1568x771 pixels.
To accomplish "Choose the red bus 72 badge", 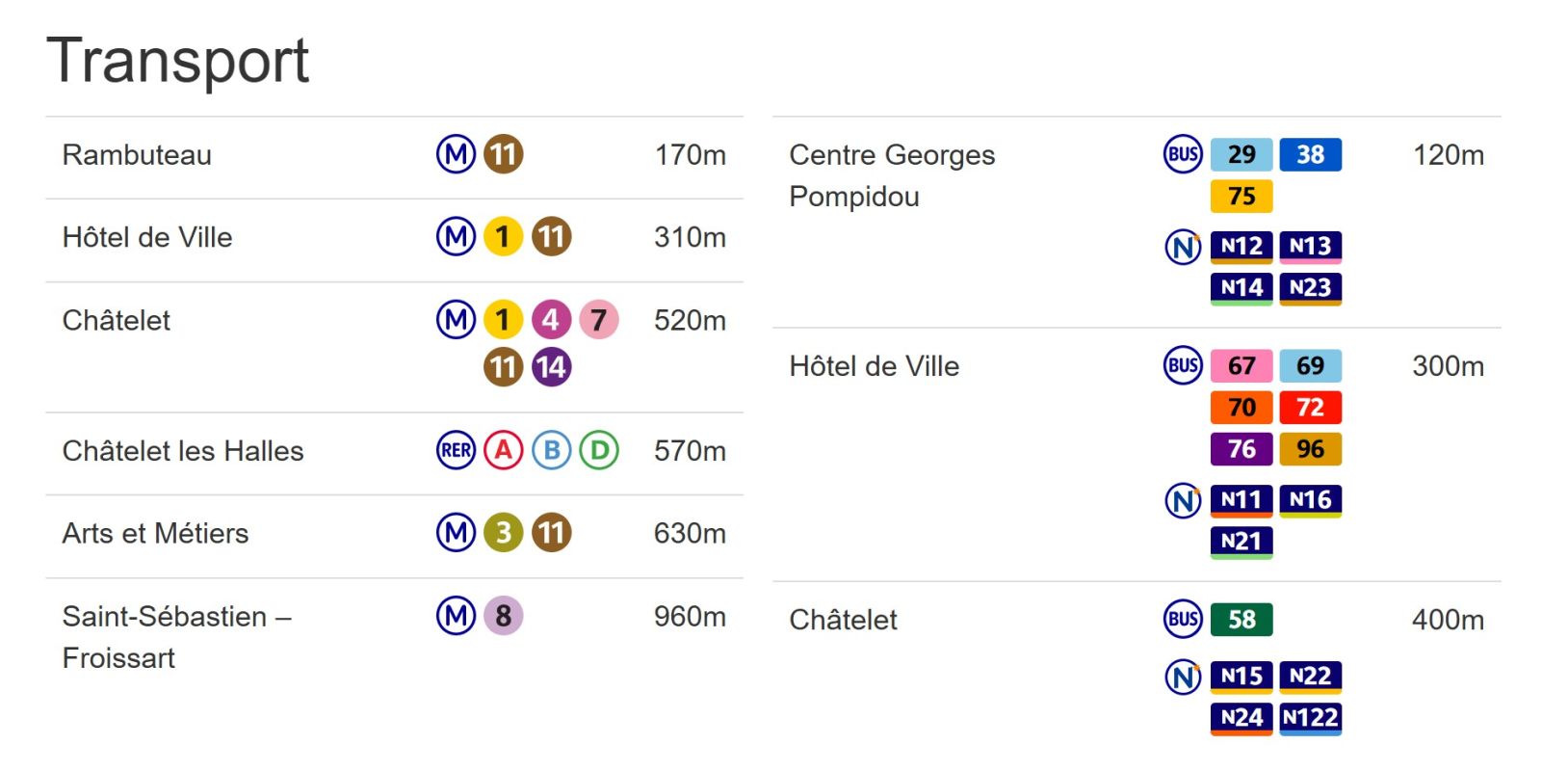I will [1310, 408].
